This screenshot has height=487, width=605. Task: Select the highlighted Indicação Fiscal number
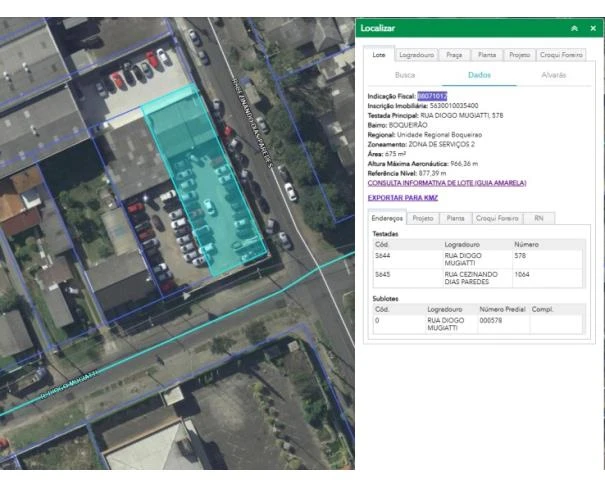click(x=432, y=96)
